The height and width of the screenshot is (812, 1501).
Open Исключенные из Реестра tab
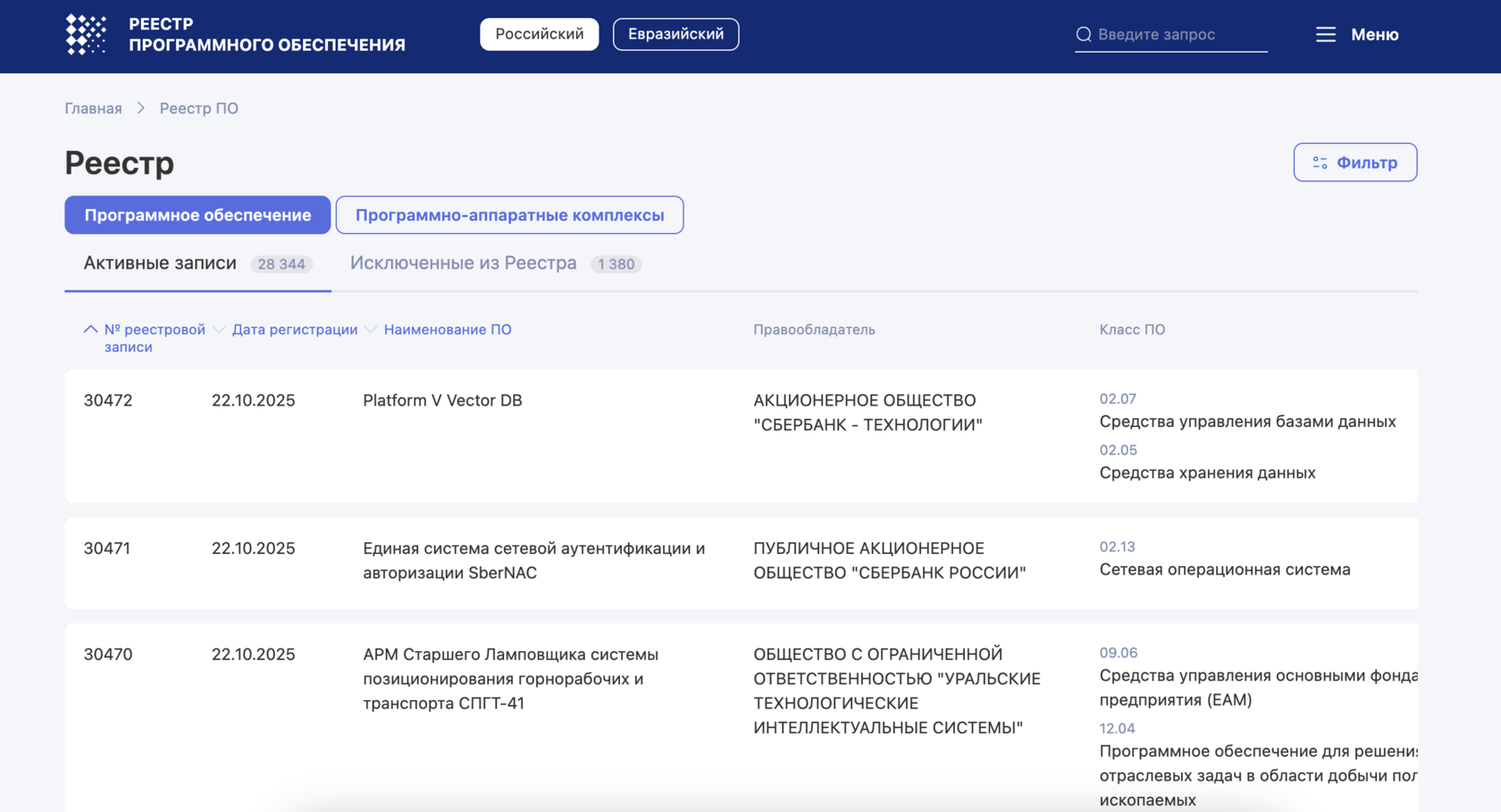point(463,264)
